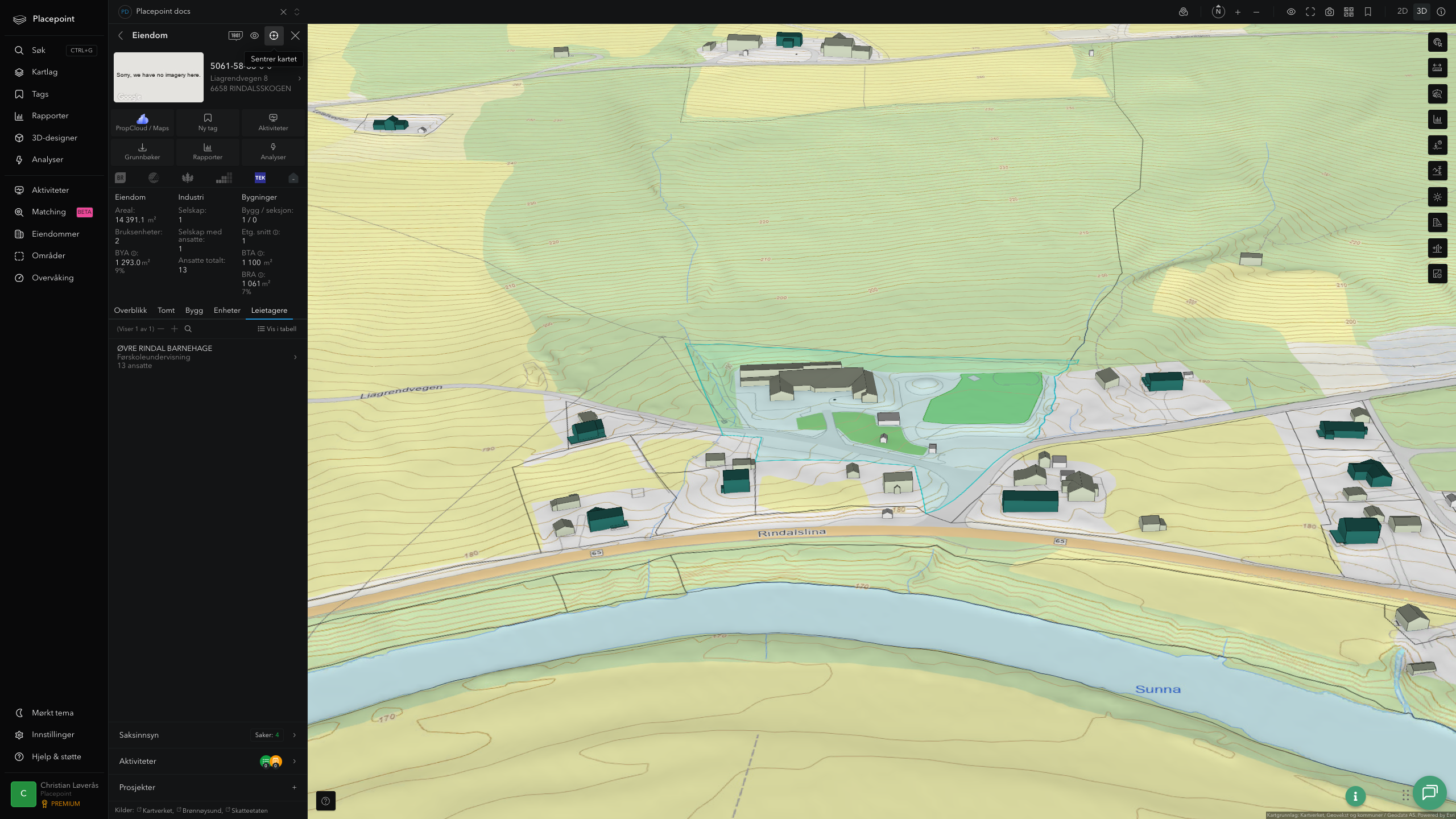Reset map orientation with north compass

pos(1218,11)
